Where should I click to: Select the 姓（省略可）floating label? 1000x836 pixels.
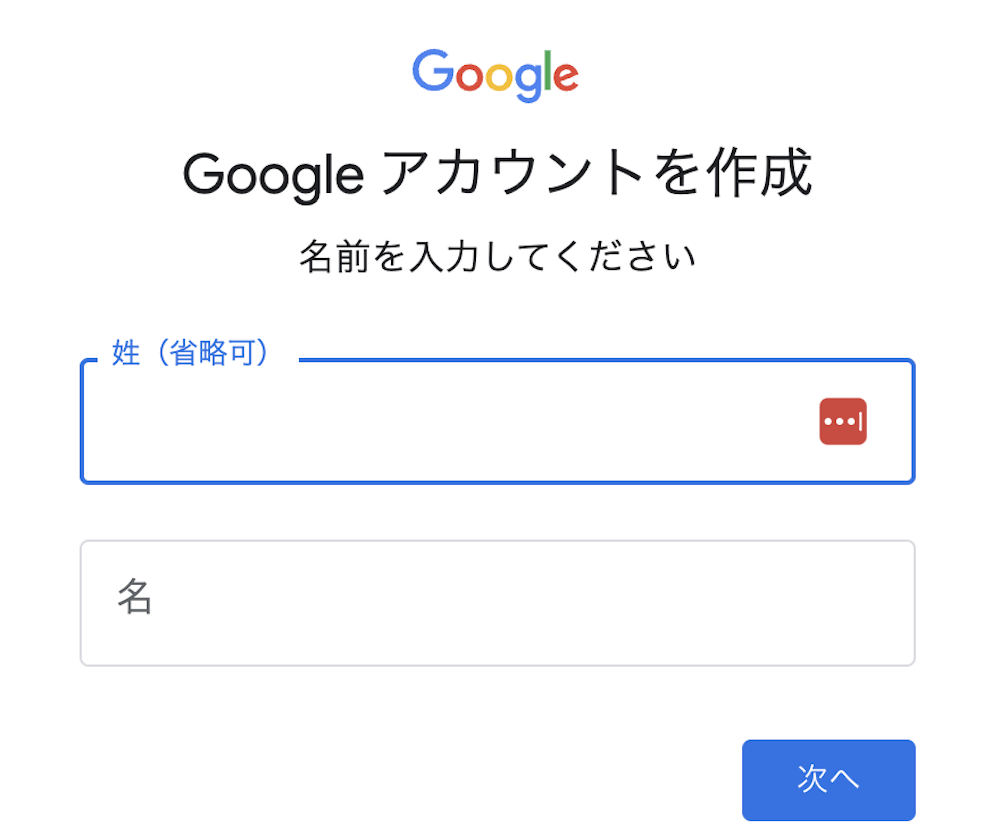(x=190, y=353)
